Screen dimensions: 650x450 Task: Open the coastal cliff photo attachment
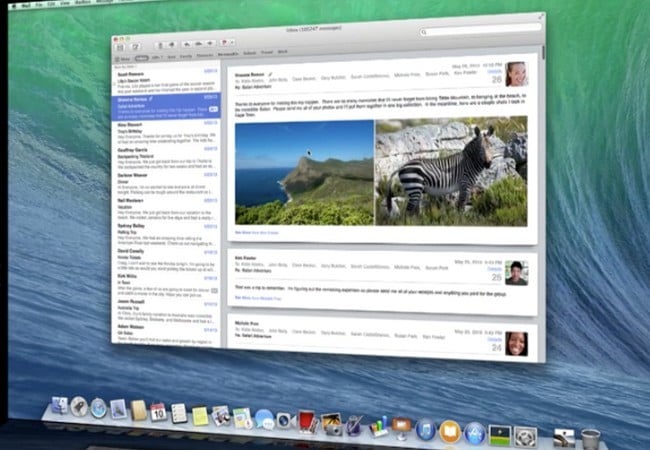coord(304,173)
